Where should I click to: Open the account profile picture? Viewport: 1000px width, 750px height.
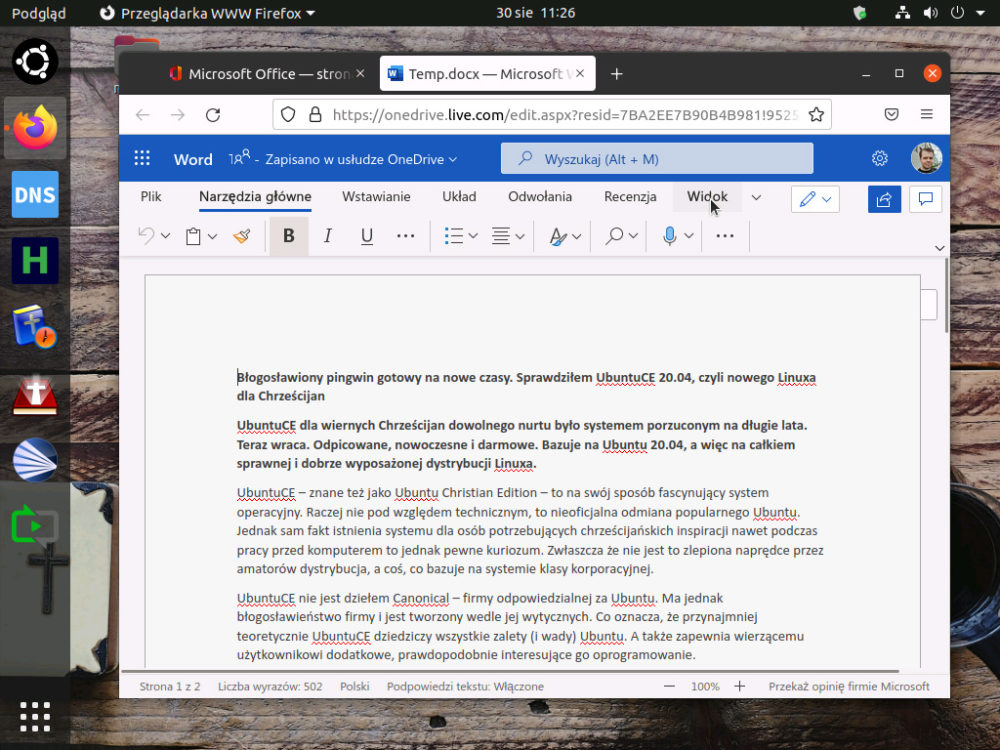pos(926,158)
